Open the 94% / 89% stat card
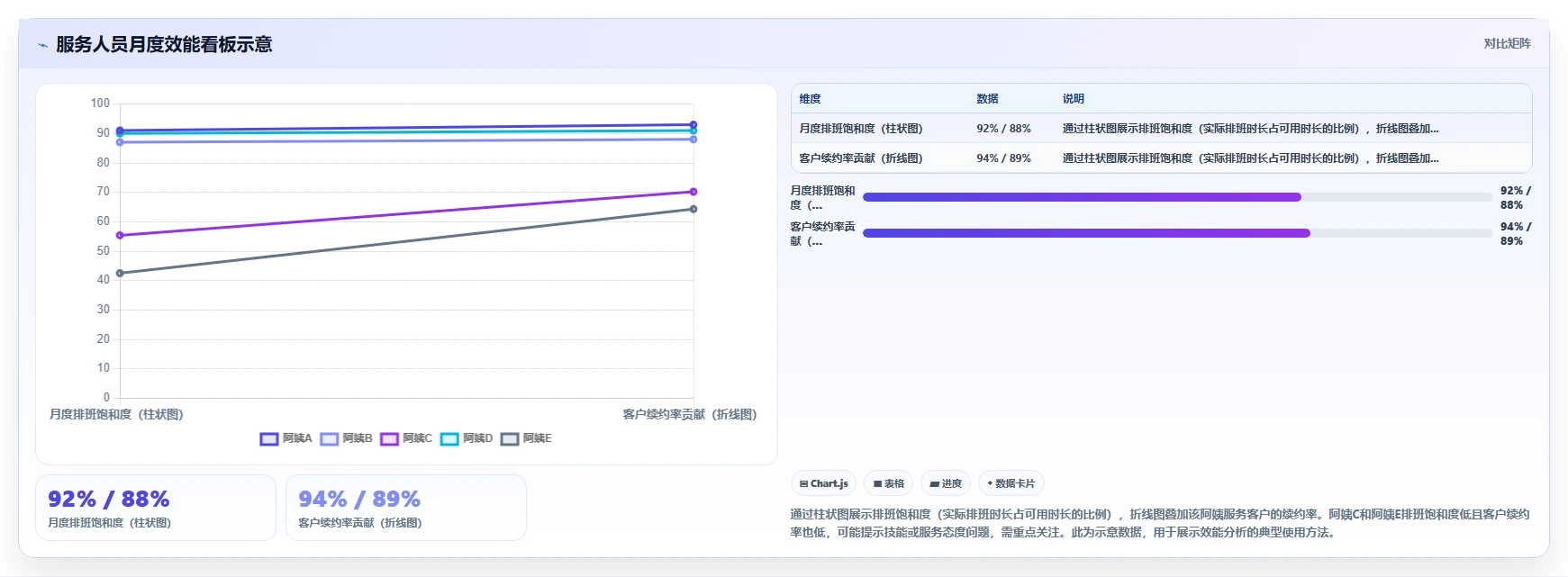Screen dimensions: 1568x577 [x=406, y=508]
